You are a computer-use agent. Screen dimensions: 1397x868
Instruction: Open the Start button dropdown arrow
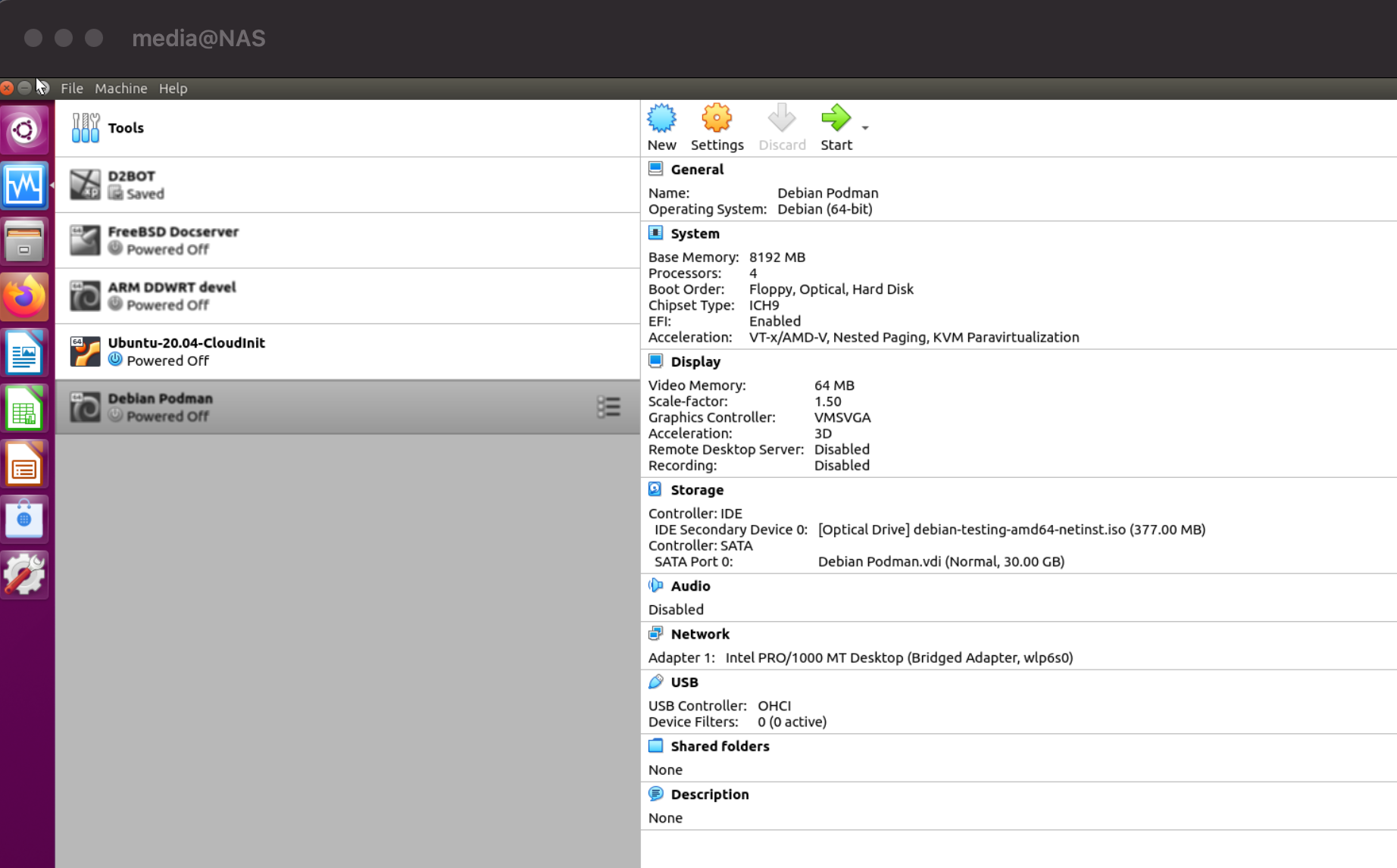[x=865, y=128]
